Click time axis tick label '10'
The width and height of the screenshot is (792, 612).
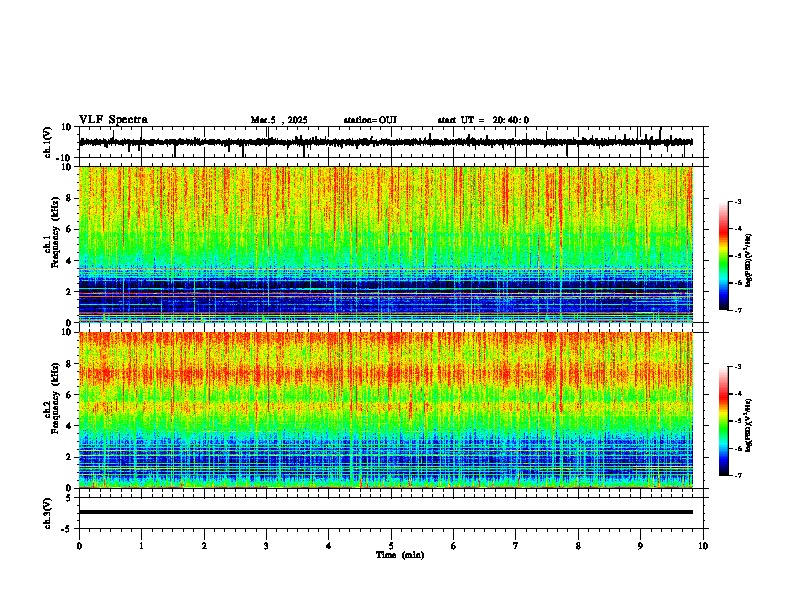703,546
